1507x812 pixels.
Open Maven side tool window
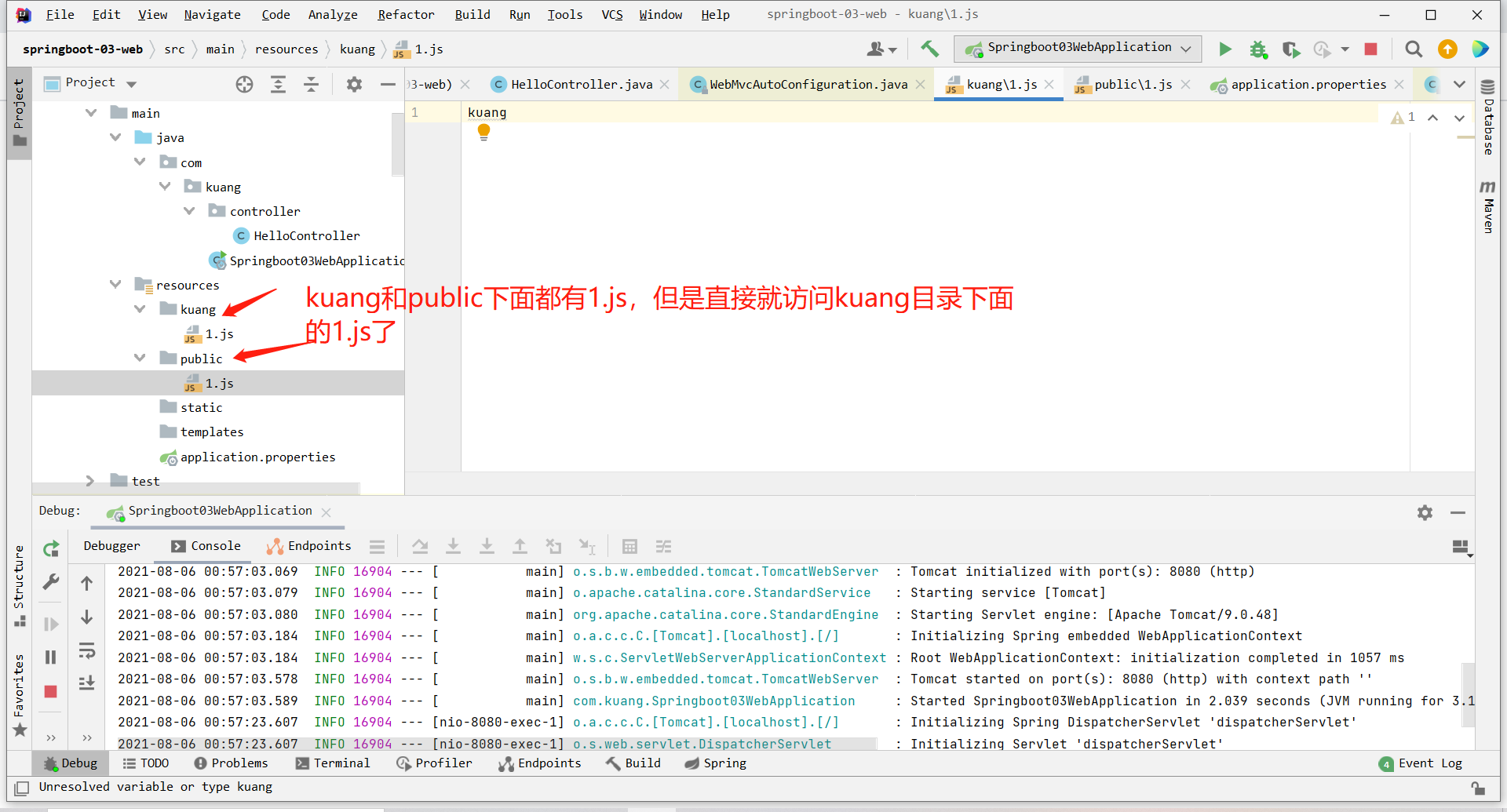click(1487, 207)
